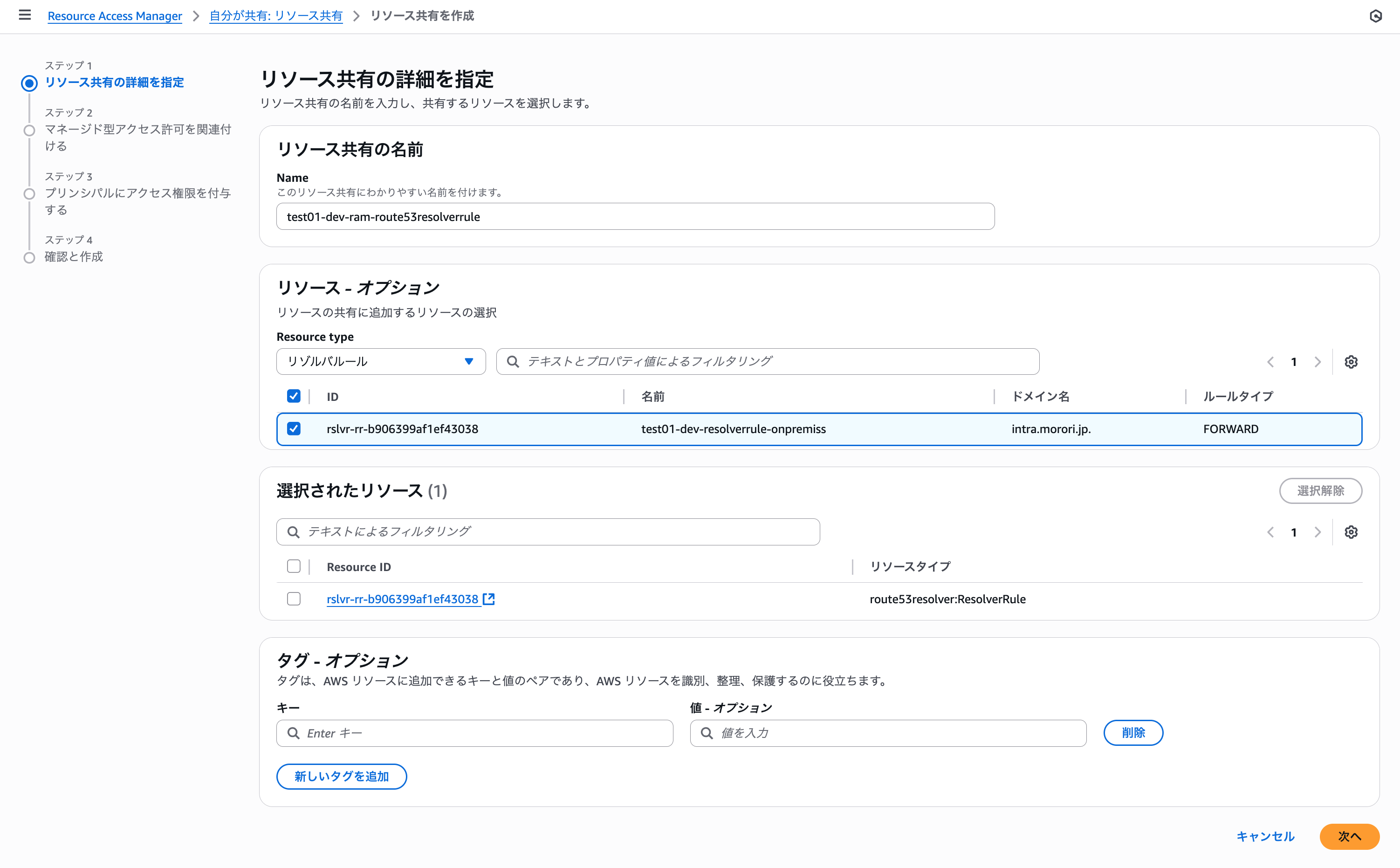Add a new tag with 新しいタグを追加
The width and height of the screenshot is (1400, 868).
[x=342, y=776]
